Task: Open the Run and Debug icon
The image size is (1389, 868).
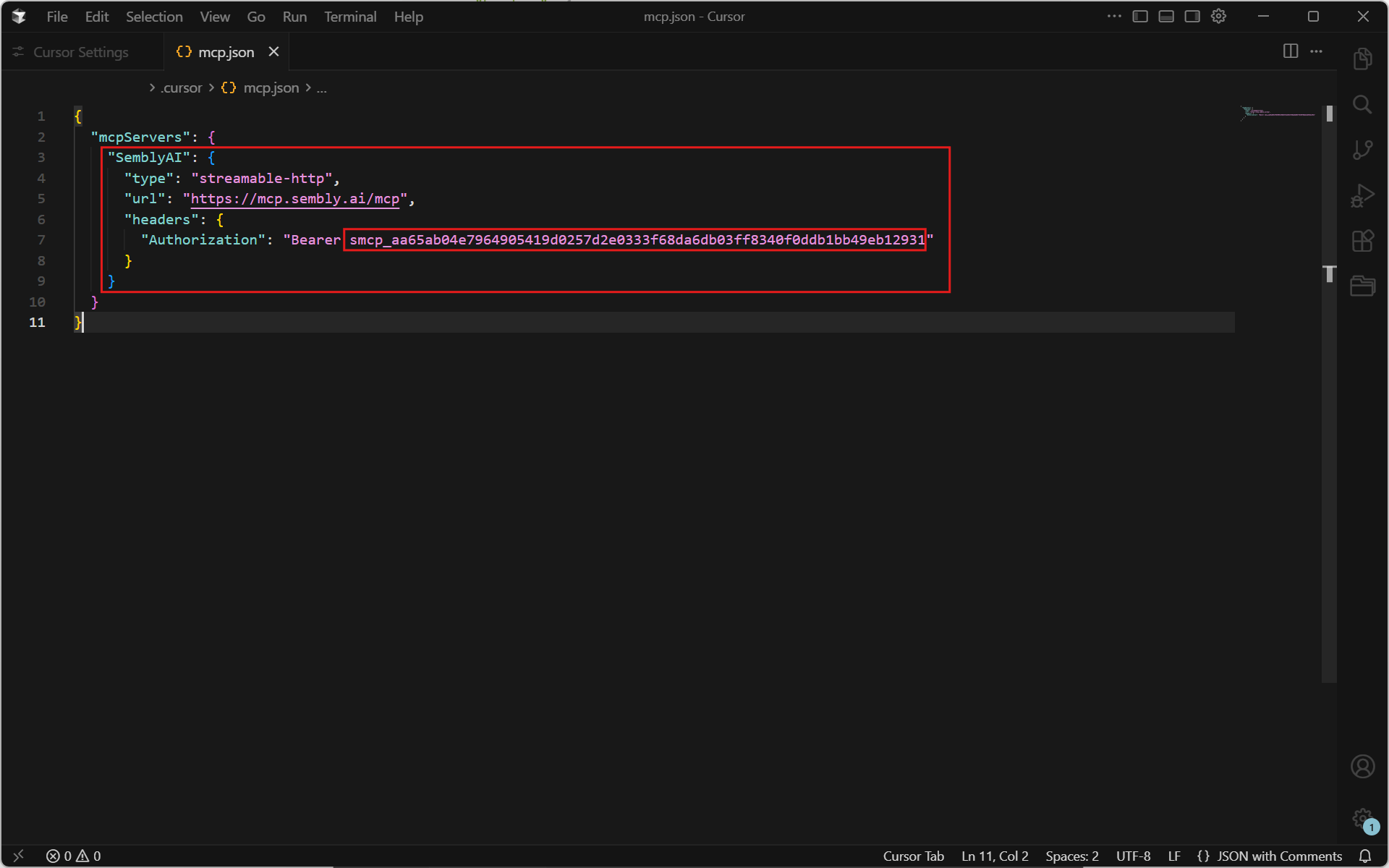Action: click(1362, 195)
